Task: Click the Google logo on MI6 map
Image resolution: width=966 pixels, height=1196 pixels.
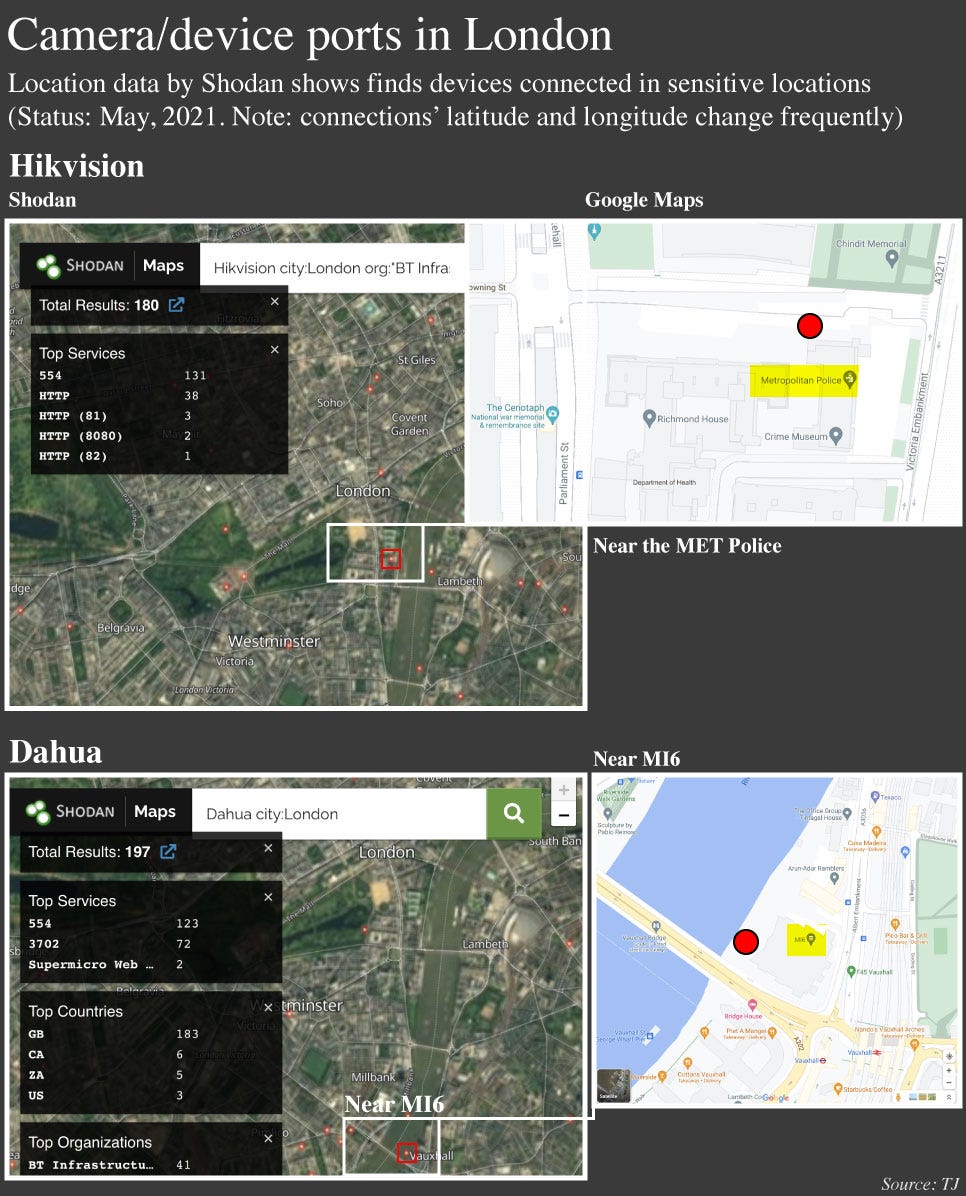Action: point(776,1098)
